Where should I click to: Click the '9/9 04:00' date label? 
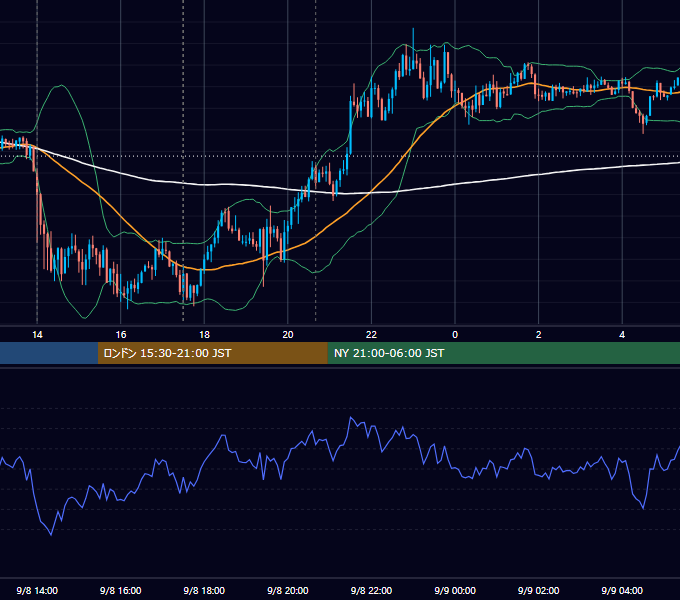622,590
